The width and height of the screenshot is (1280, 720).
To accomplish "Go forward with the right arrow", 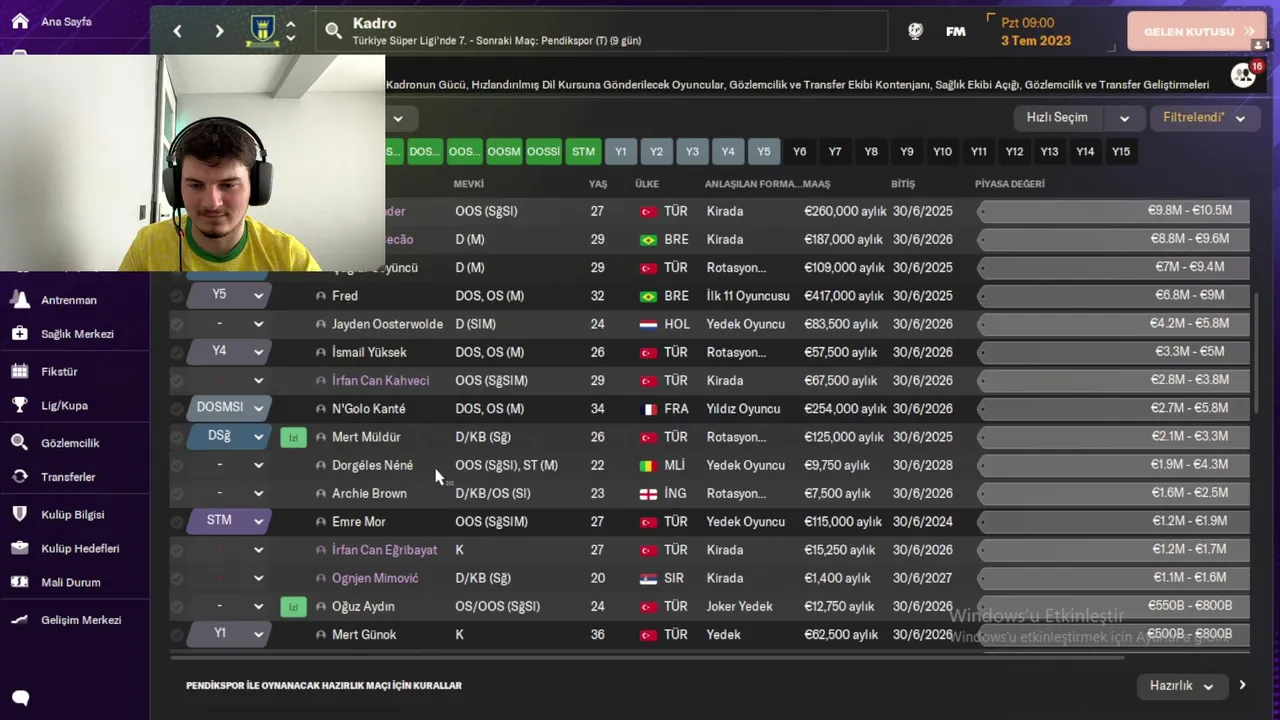I will click(219, 32).
